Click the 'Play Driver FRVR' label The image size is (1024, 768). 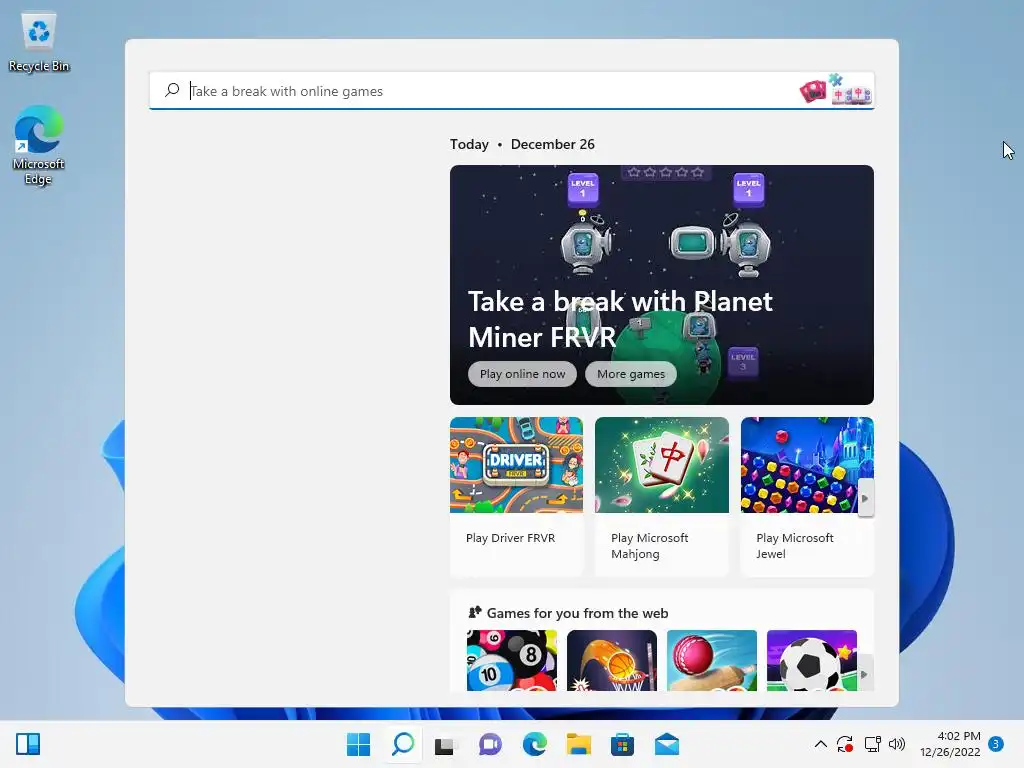[x=511, y=538]
